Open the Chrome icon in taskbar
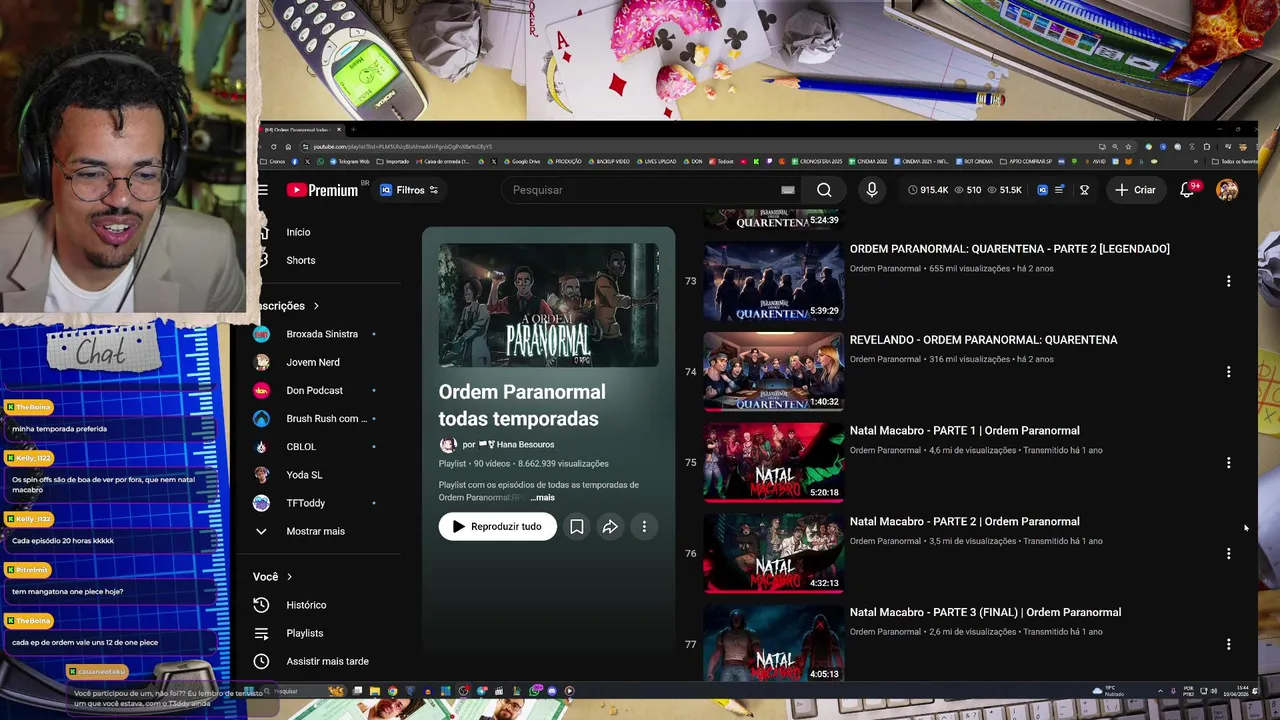 pos(392,691)
